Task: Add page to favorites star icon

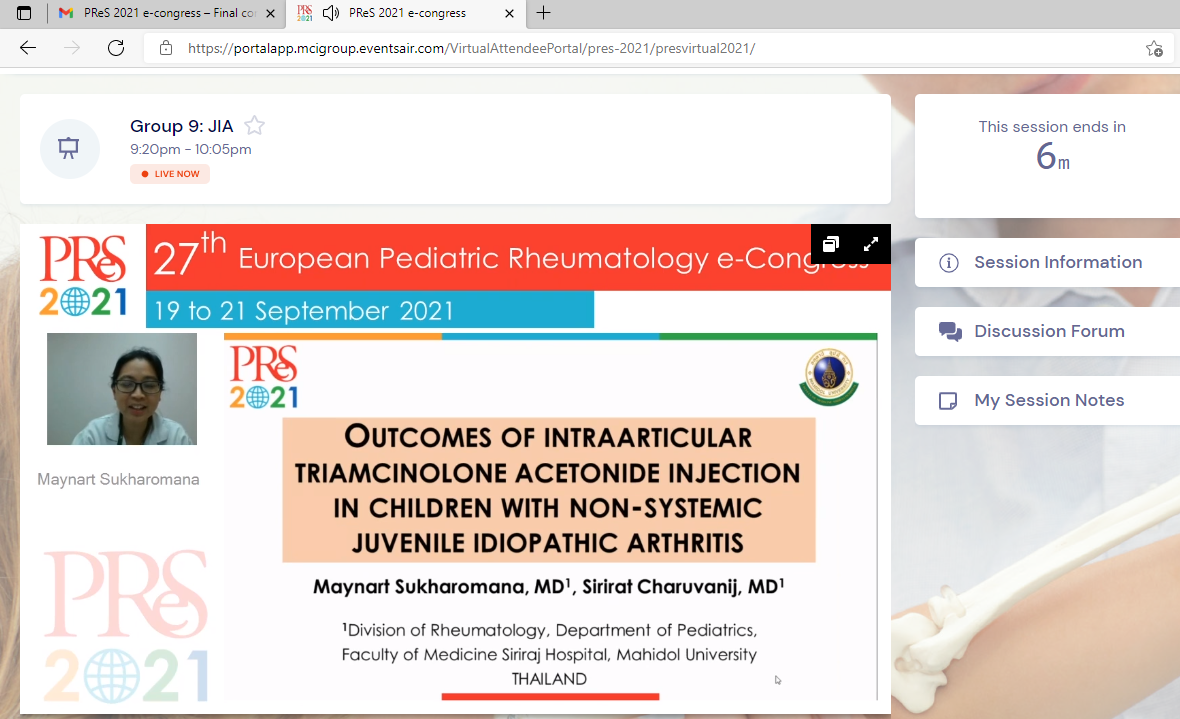Action: 1153,48
